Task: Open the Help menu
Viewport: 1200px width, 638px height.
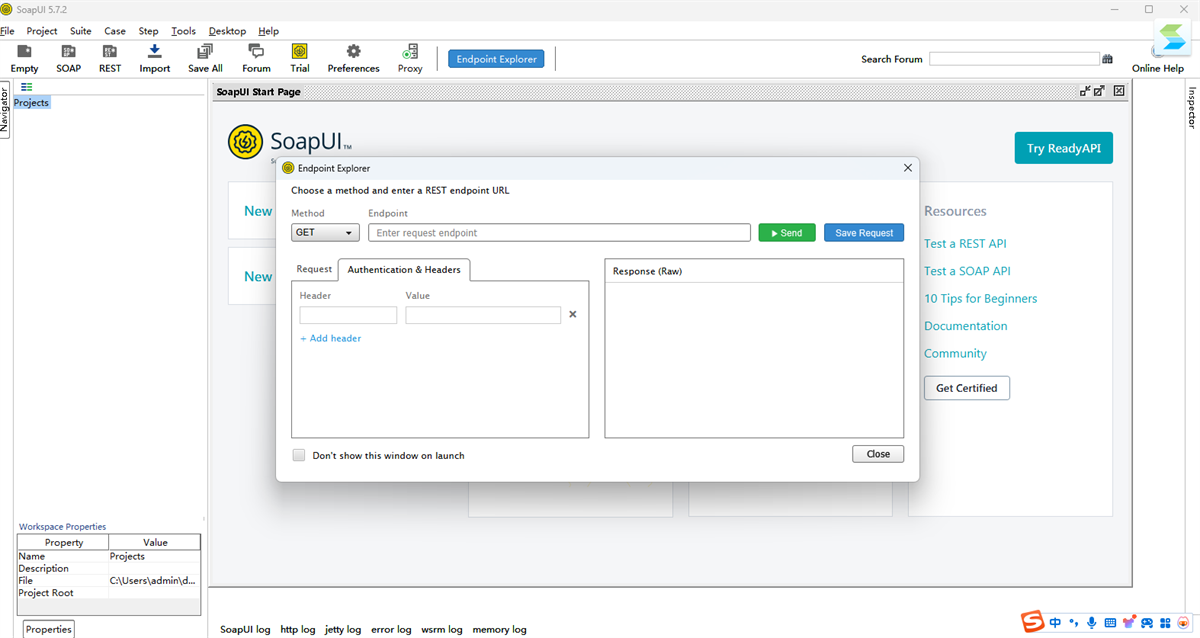Action: tap(268, 31)
